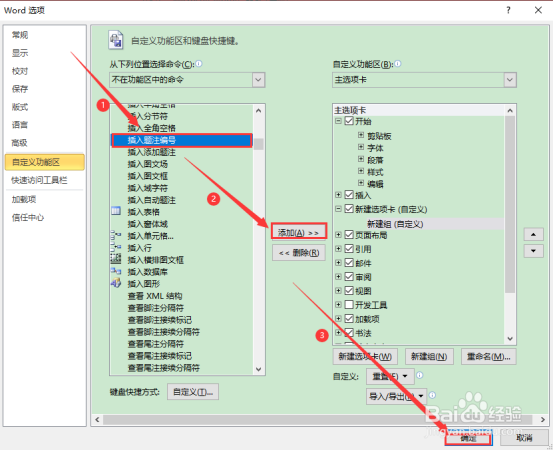
Task: Select 新建组 (自定义) tree item
Action: [x=395, y=224]
